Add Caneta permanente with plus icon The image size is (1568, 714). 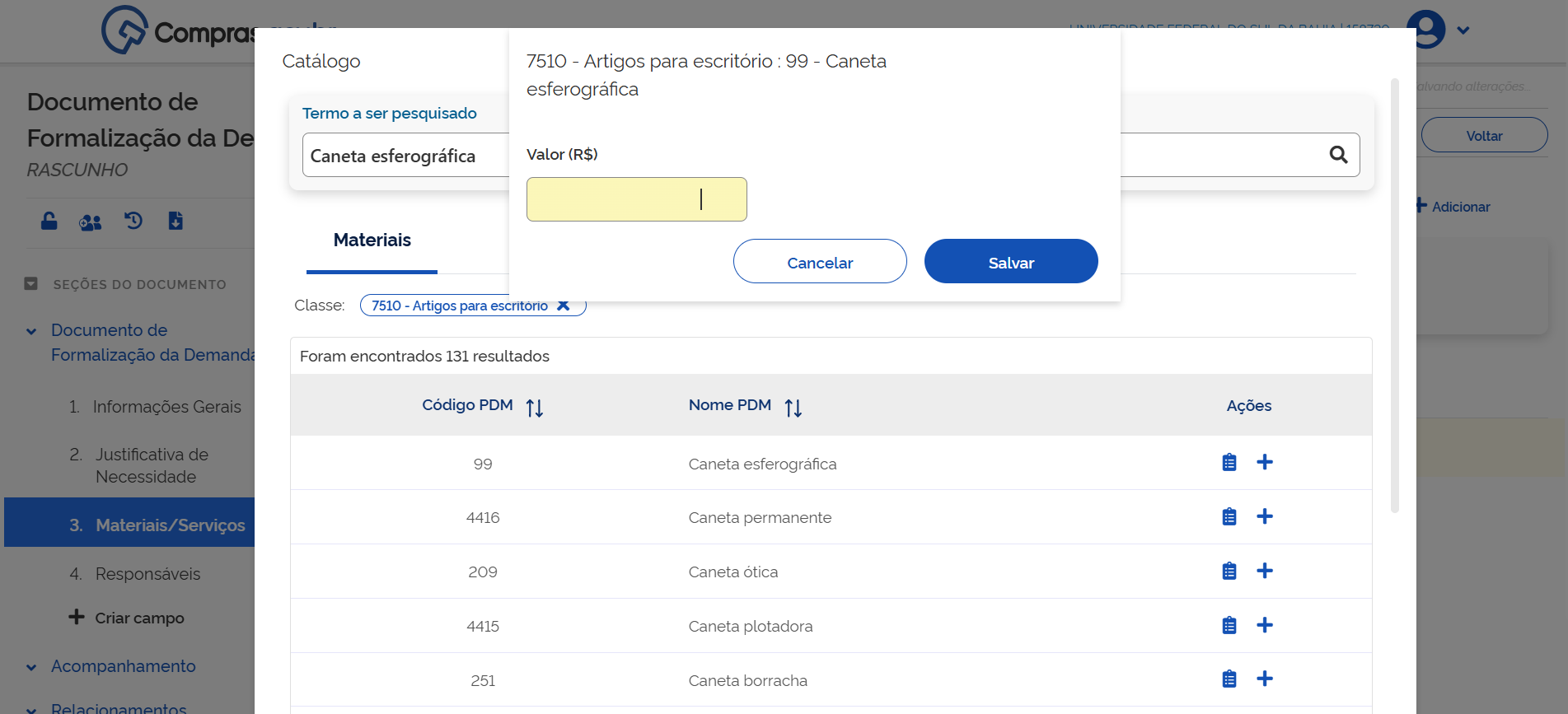[1264, 516]
